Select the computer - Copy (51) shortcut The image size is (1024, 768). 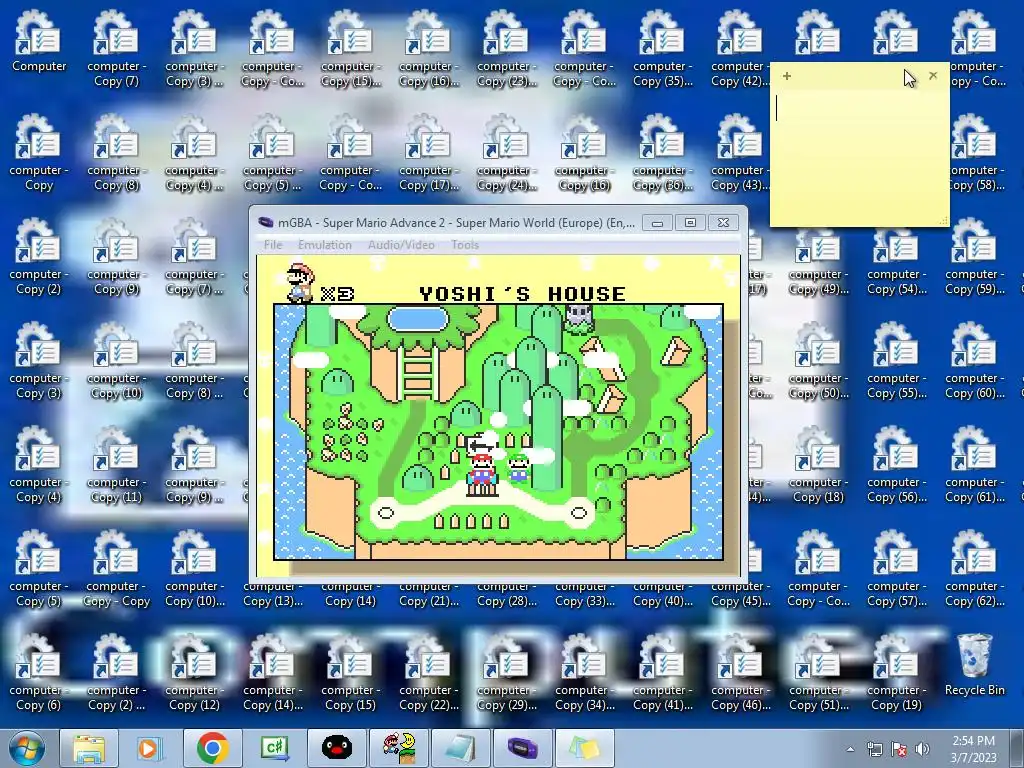(x=818, y=671)
